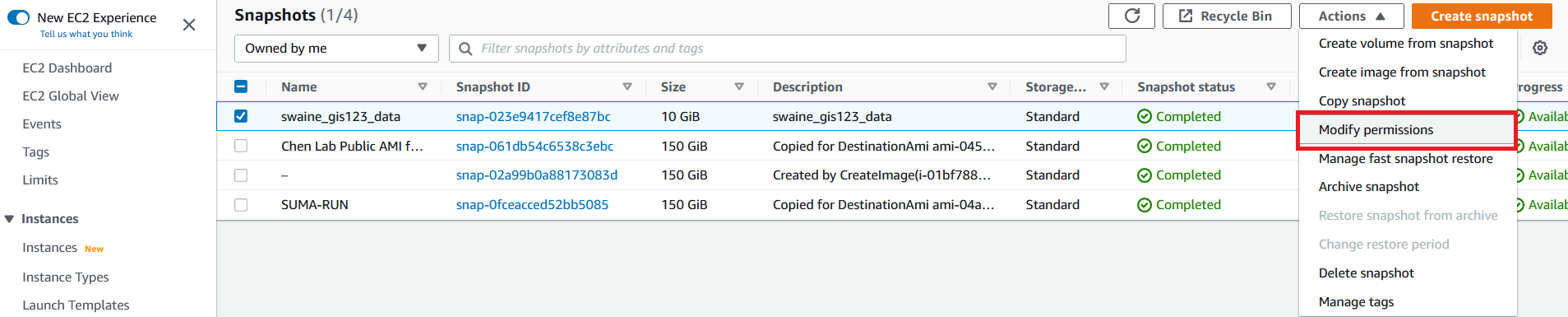This screenshot has height=317, width=1568.
Task: Open the Recycle Bin button
Action: tap(1226, 16)
